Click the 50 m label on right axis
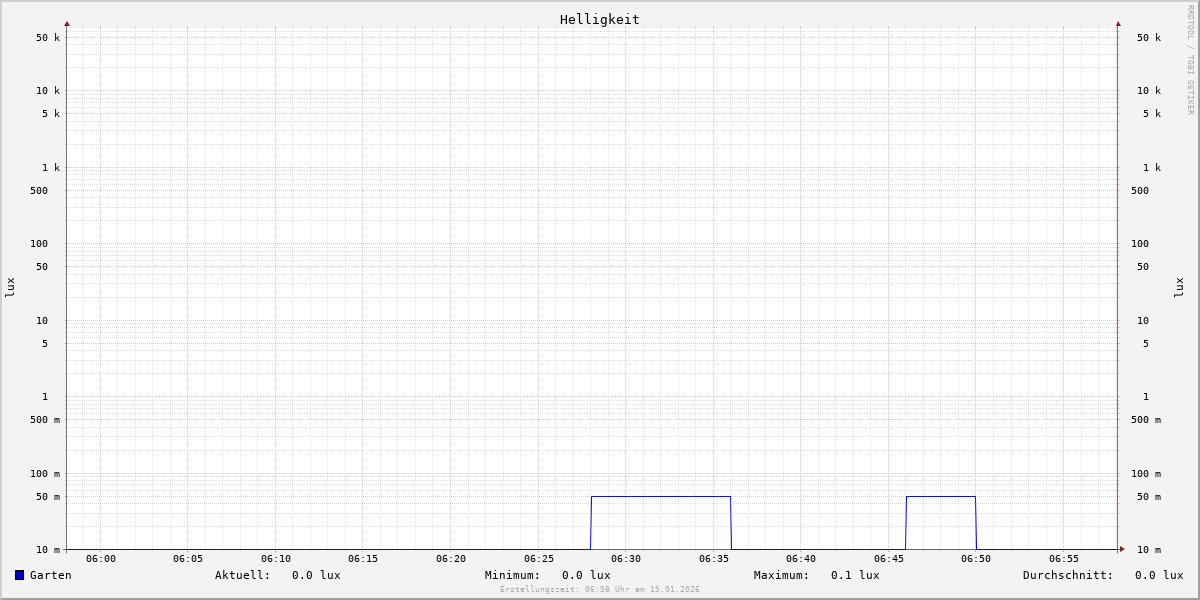This screenshot has height=600, width=1200. point(1149,497)
